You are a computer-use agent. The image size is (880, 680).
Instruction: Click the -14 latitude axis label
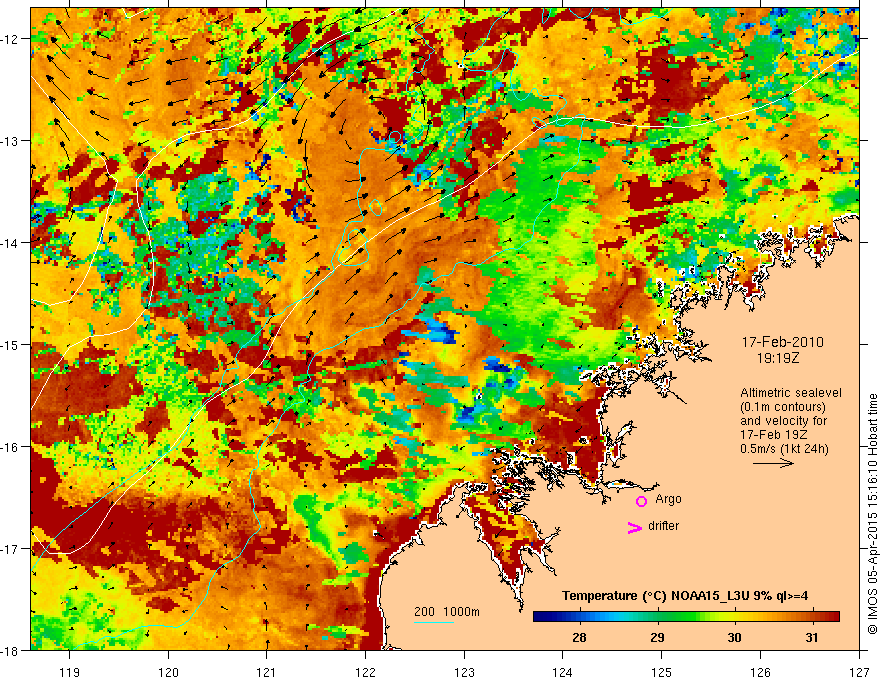(x=10, y=243)
